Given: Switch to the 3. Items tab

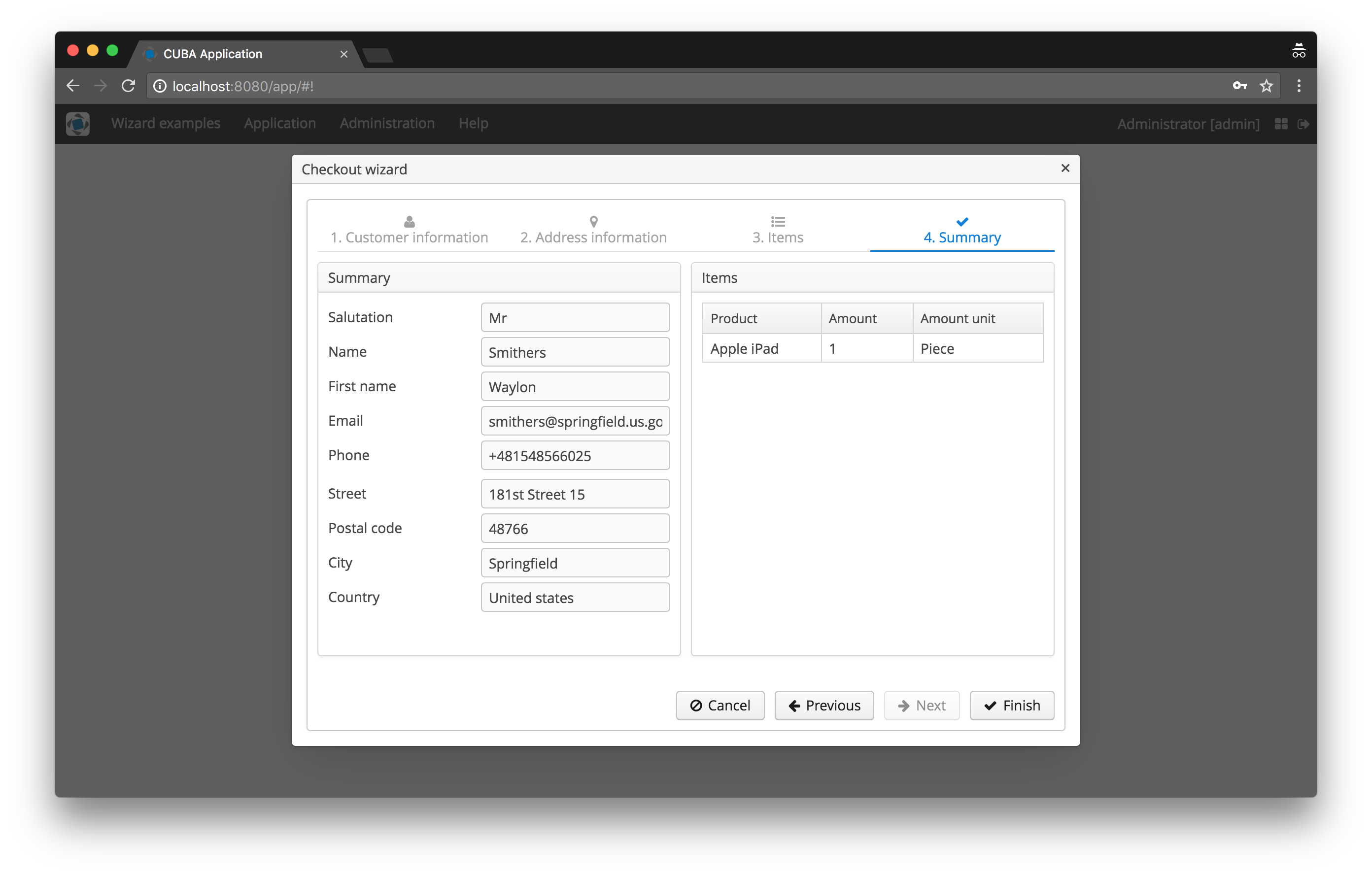Looking at the screenshot, I should 777,231.
